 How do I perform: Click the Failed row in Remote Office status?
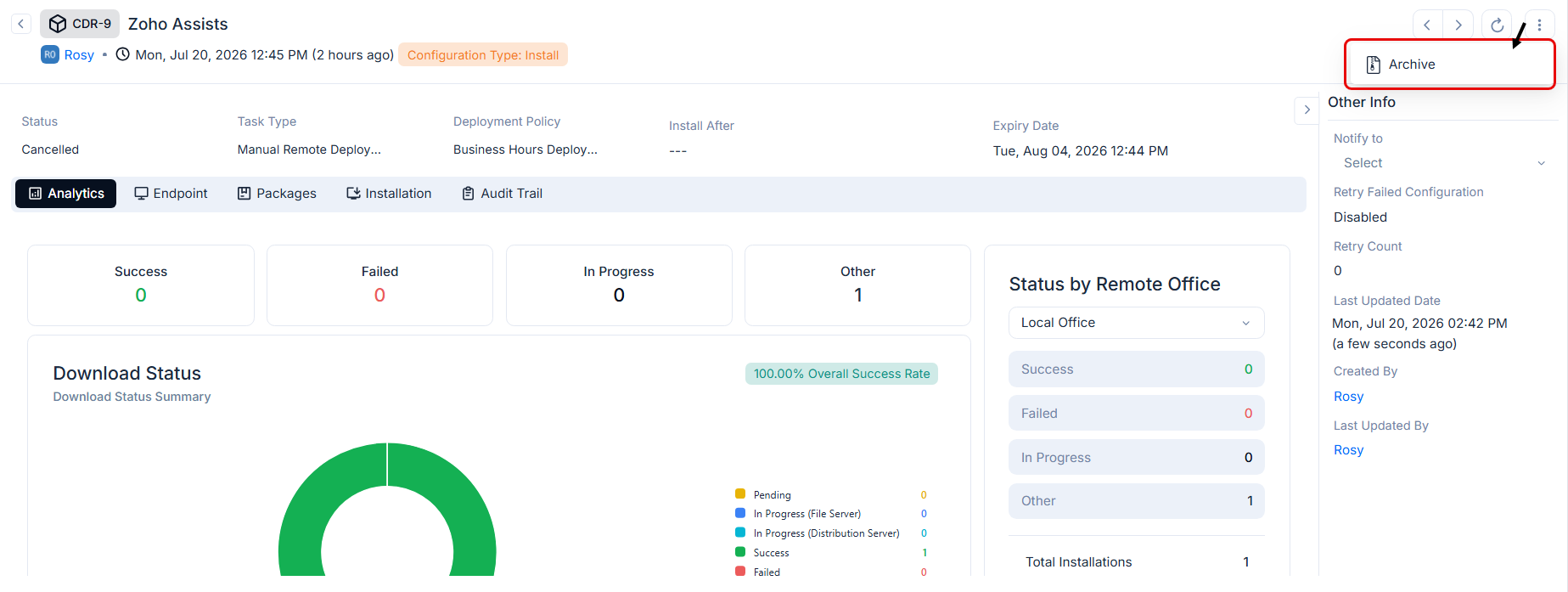click(x=1136, y=414)
